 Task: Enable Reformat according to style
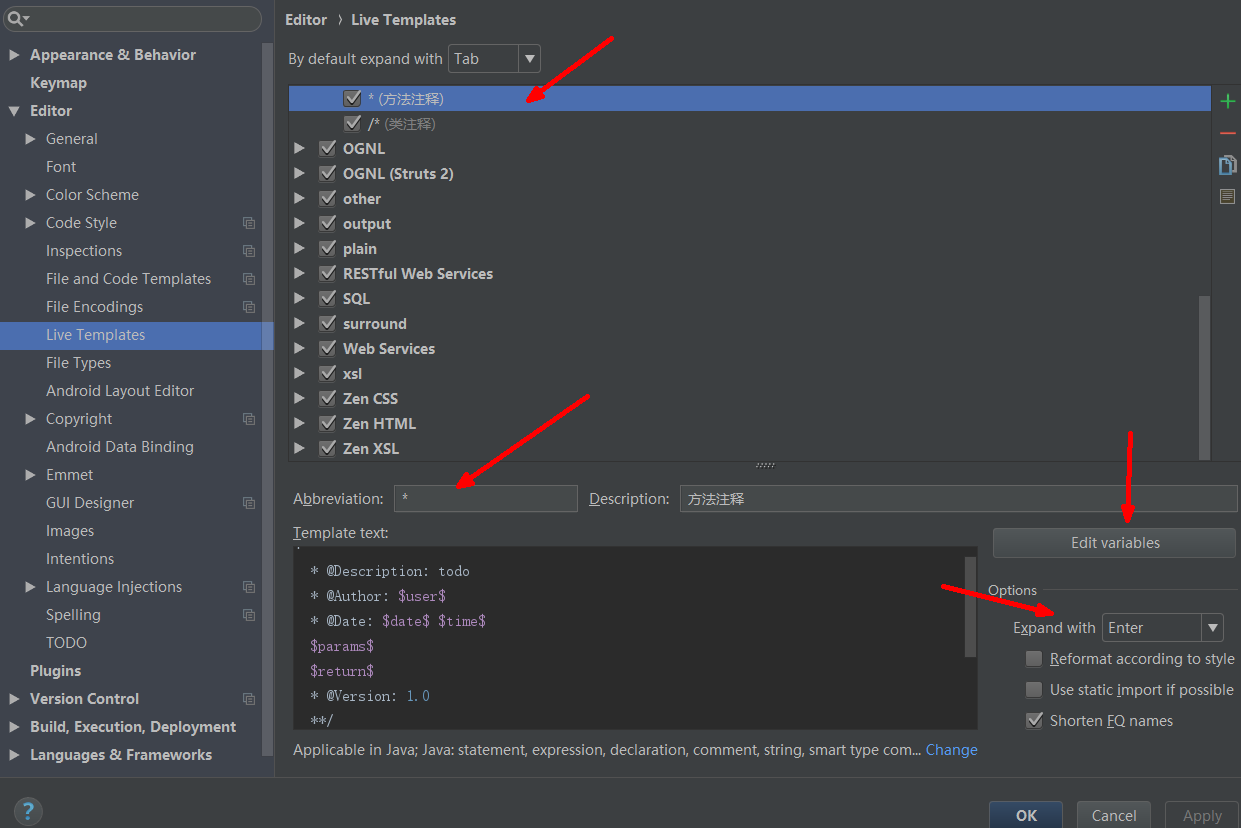[1034, 659]
